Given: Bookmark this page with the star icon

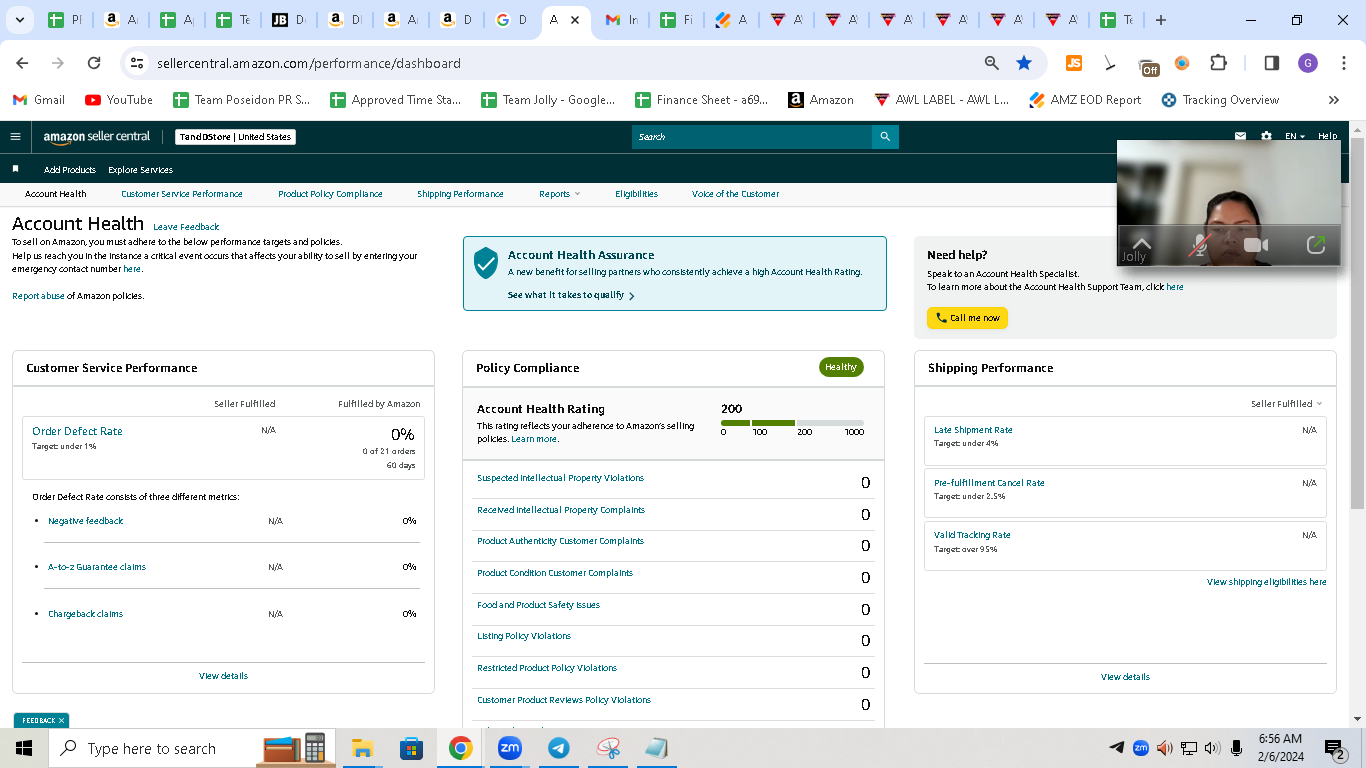Looking at the screenshot, I should click(1024, 63).
